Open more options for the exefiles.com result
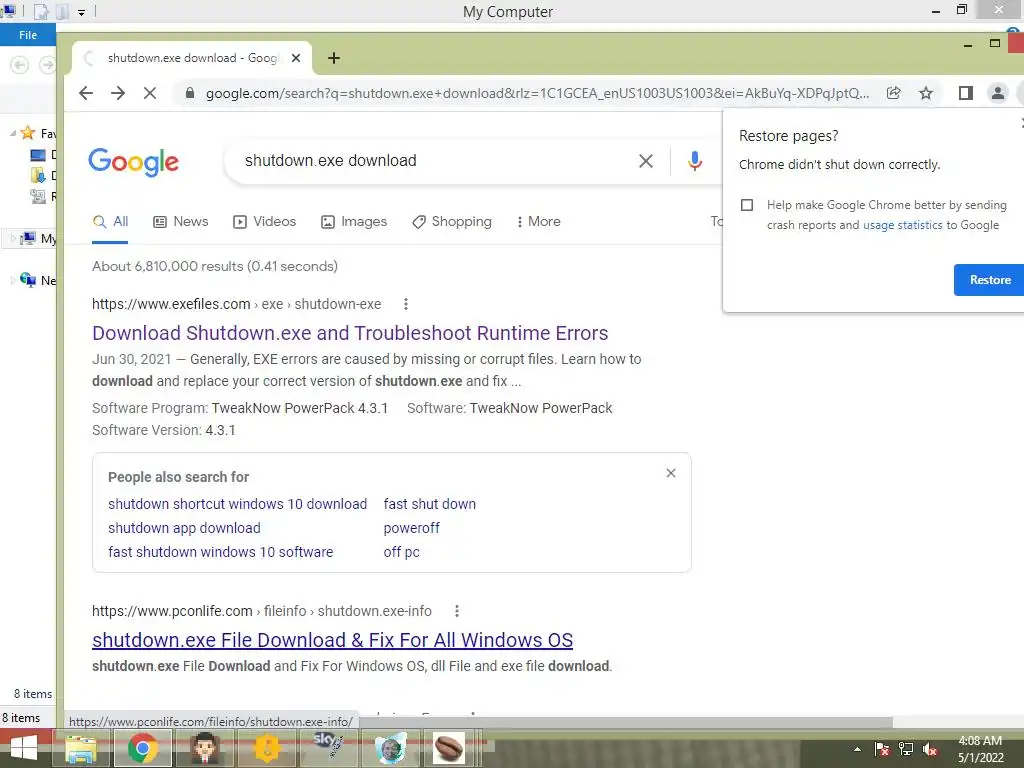 point(406,304)
